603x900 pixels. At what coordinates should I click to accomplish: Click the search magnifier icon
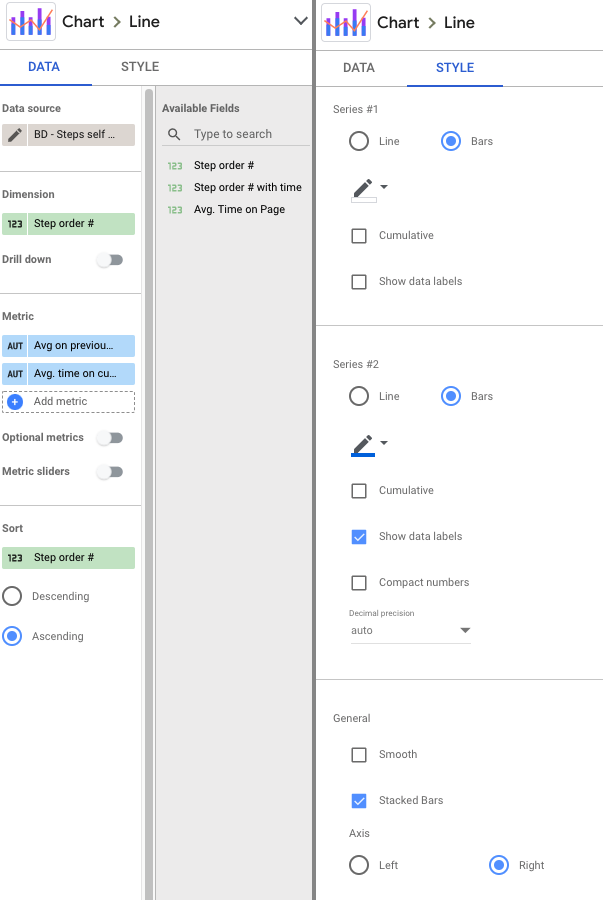click(174, 134)
